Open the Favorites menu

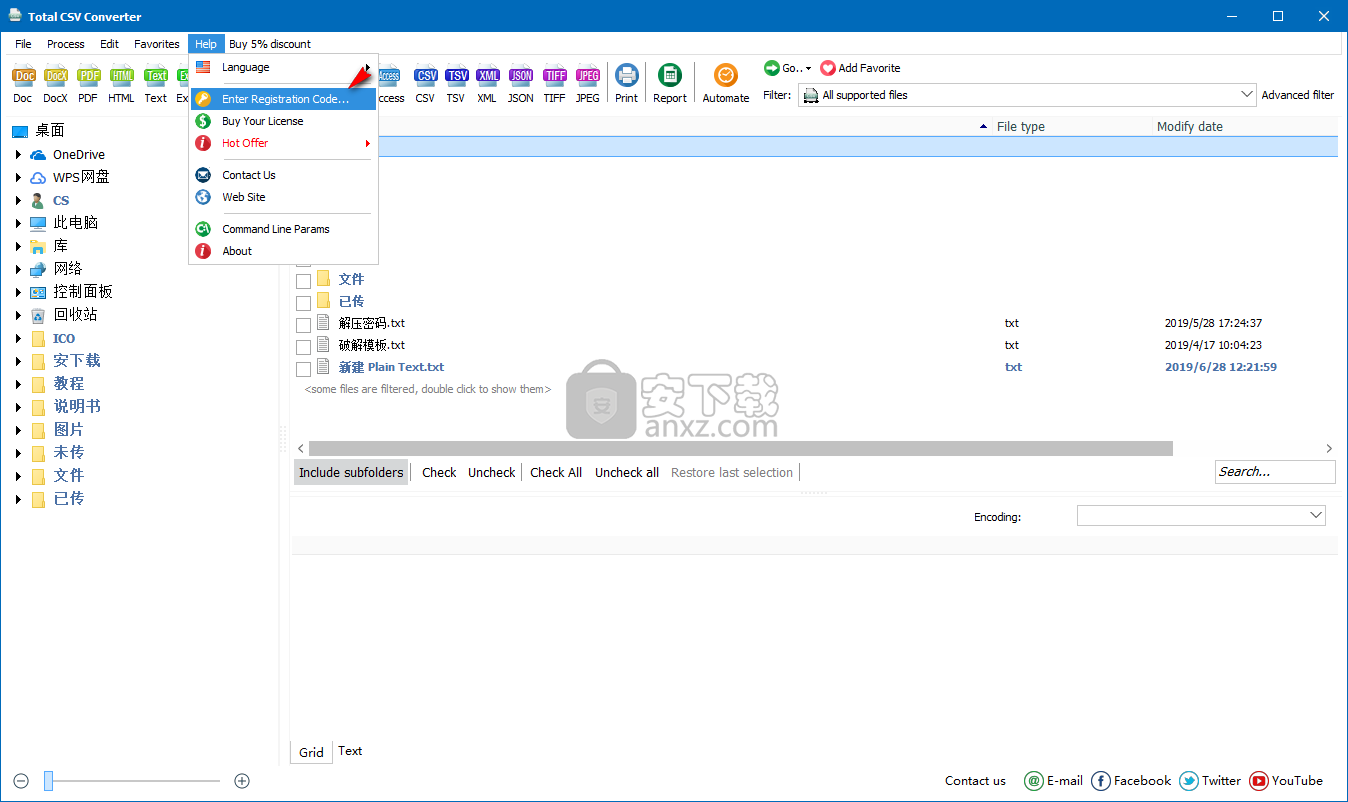tap(157, 44)
